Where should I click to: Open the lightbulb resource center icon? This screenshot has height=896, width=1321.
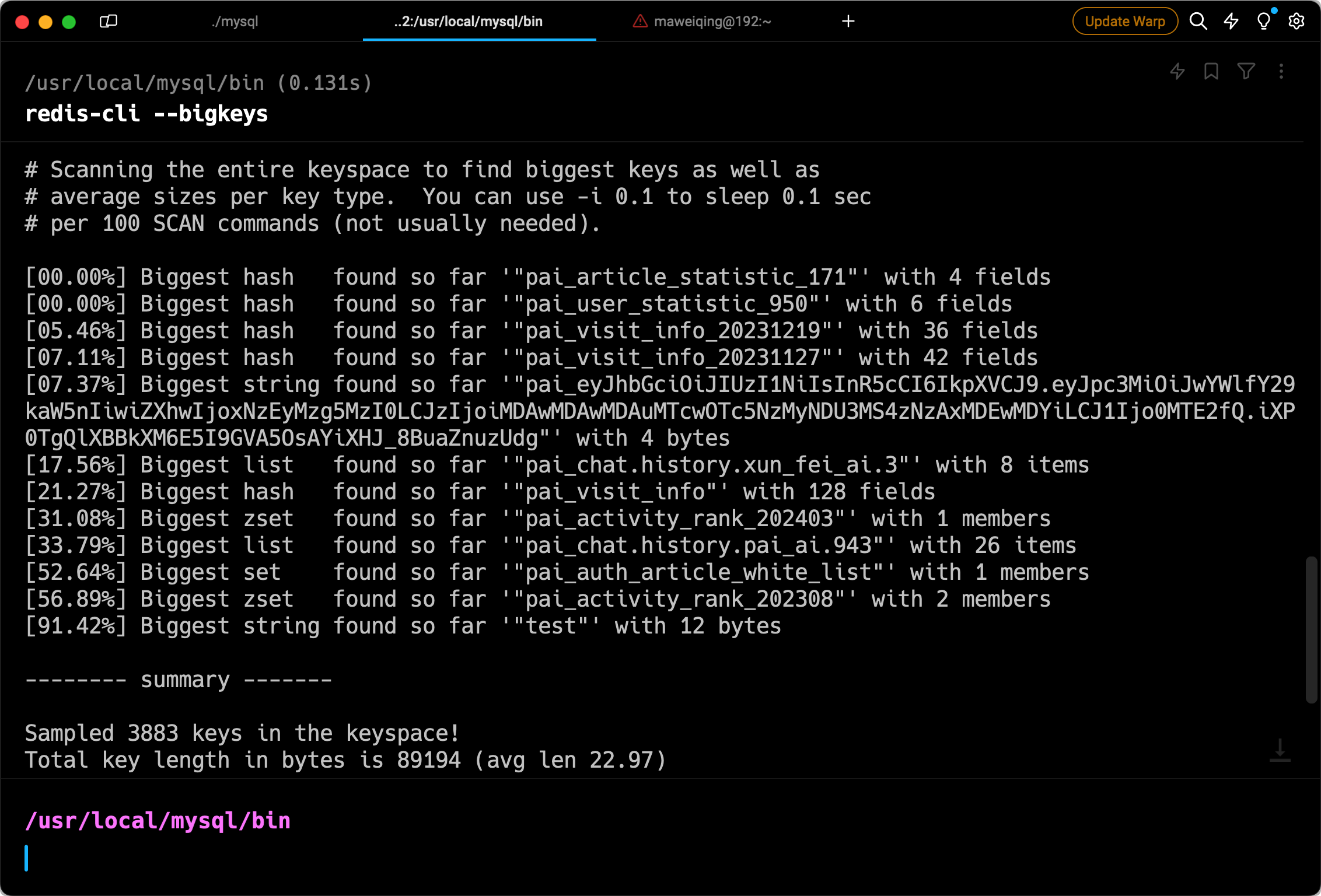tap(1263, 22)
